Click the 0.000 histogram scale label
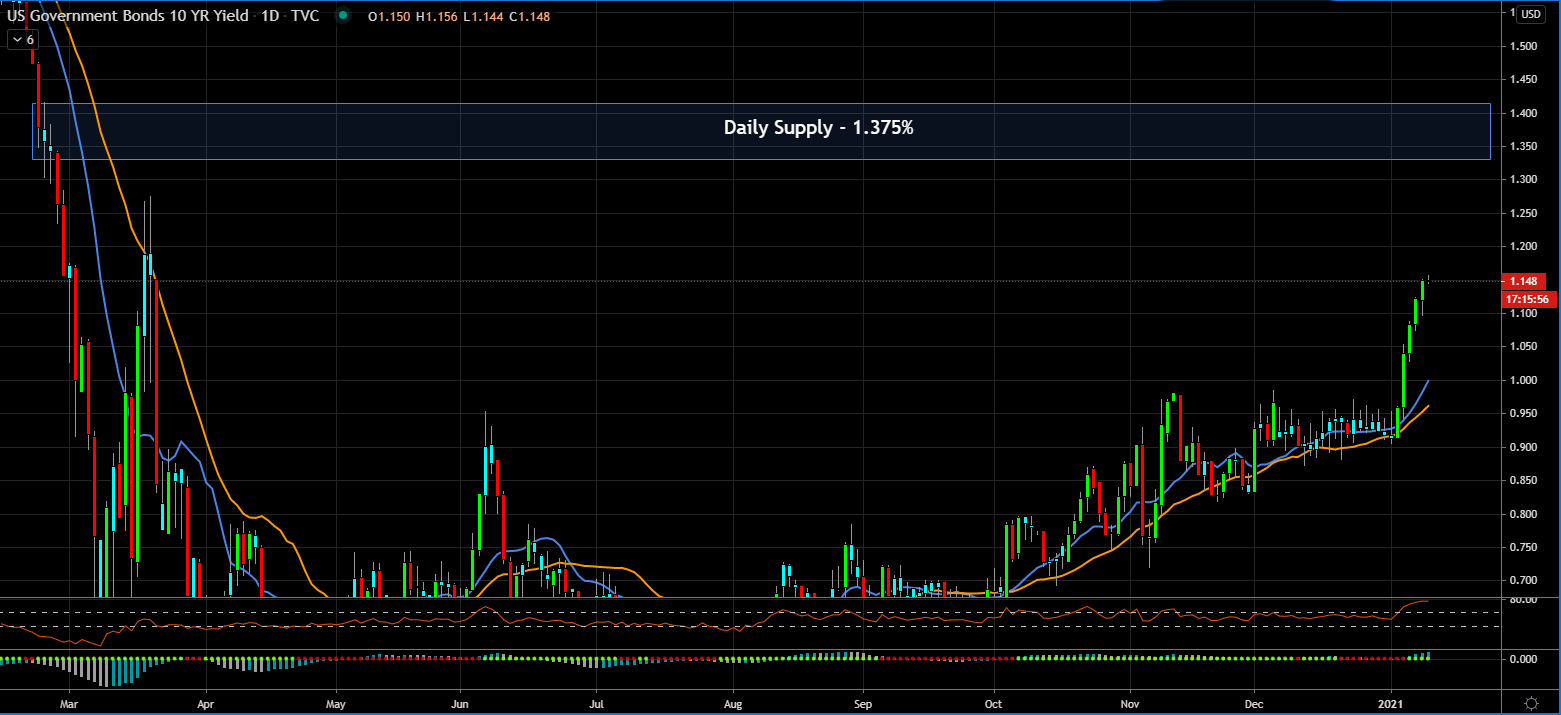This screenshot has width=1561, height=715. tap(1524, 660)
